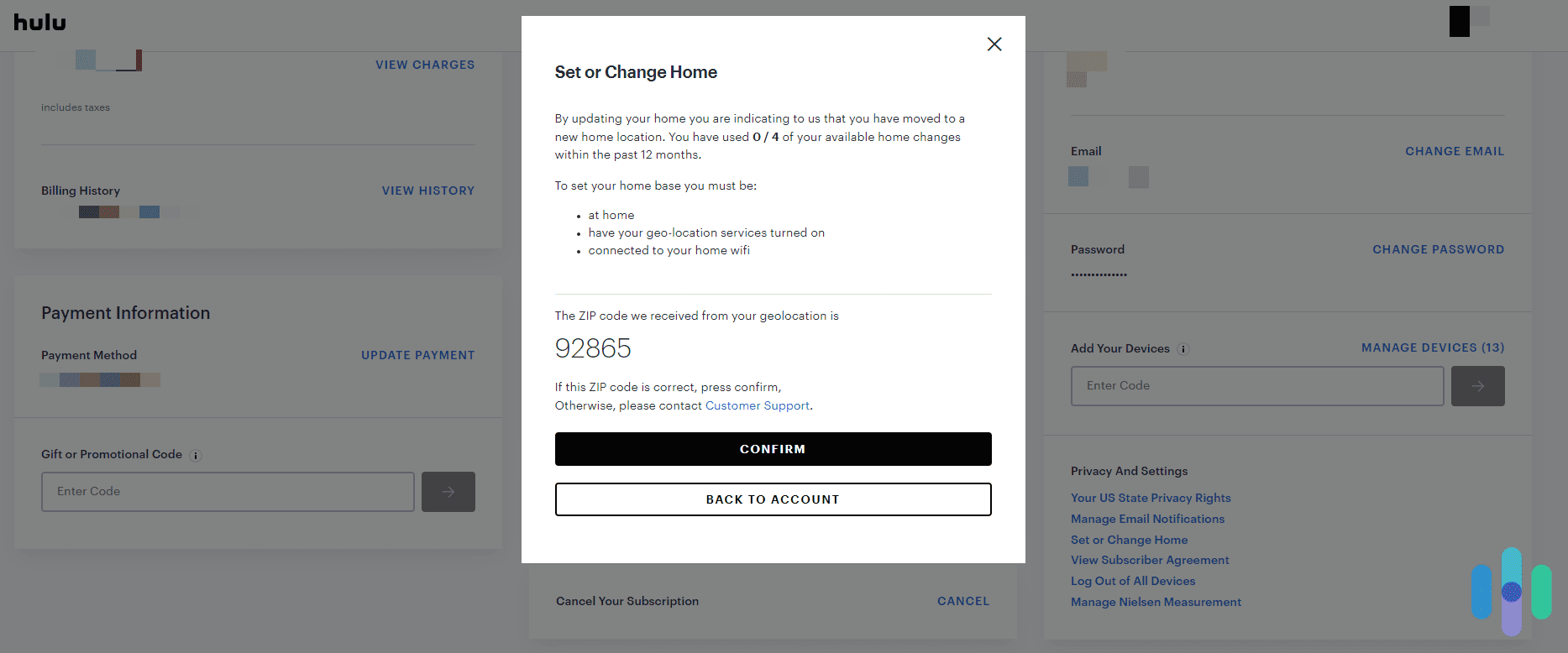Viewport: 1568px width, 653px height.
Task: Dismiss the Set or Change Home dialog
Action: [994, 44]
